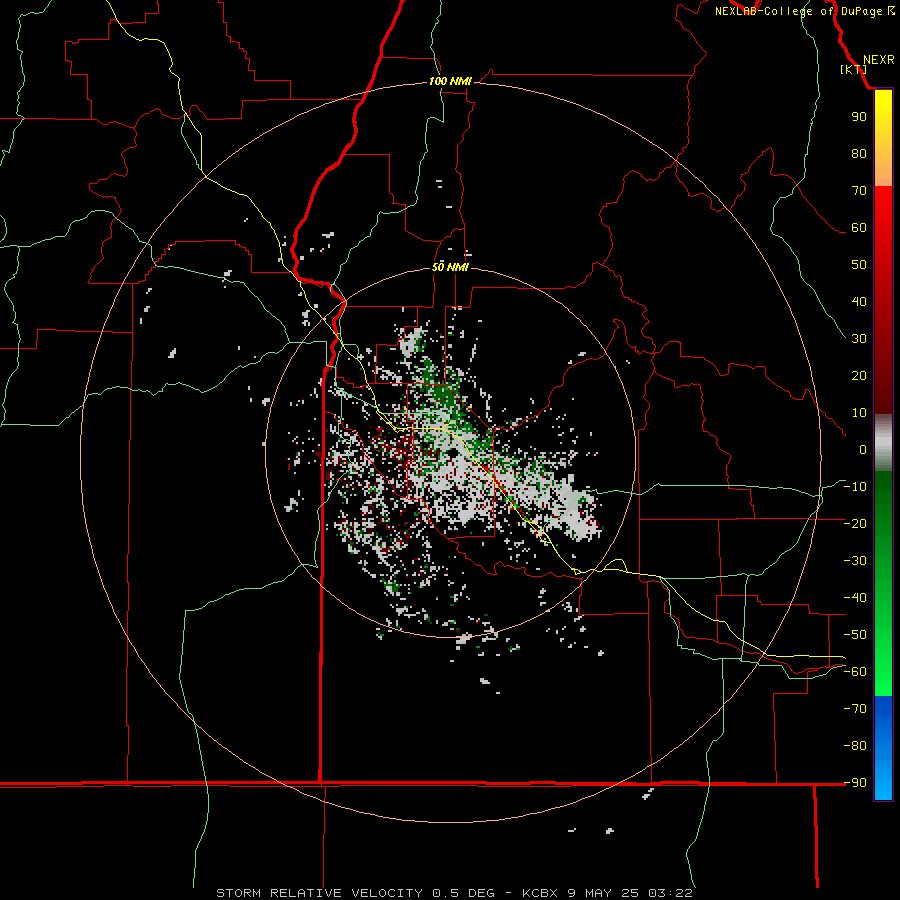This screenshot has width=900, height=900.
Task: Click the [KT] units label
Action: click(x=854, y=69)
